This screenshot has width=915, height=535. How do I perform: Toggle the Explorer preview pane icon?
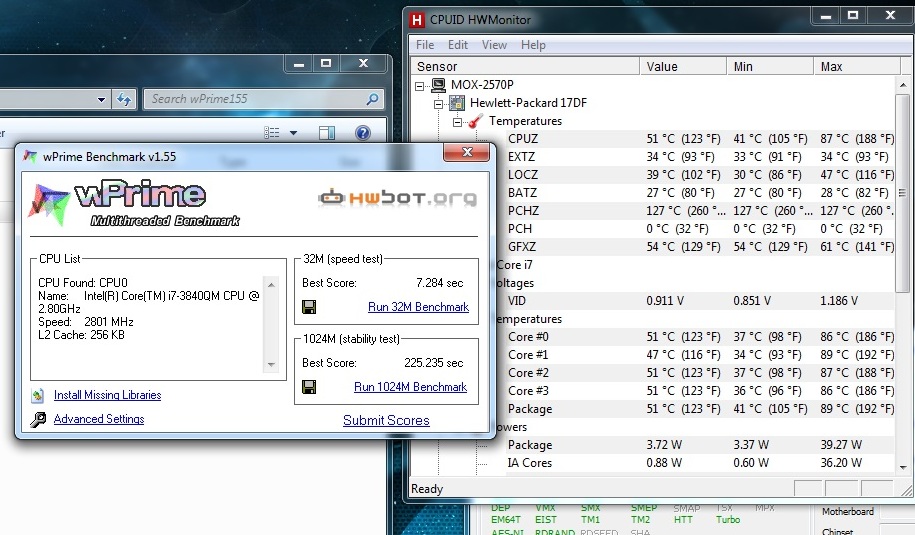tap(327, 133)
